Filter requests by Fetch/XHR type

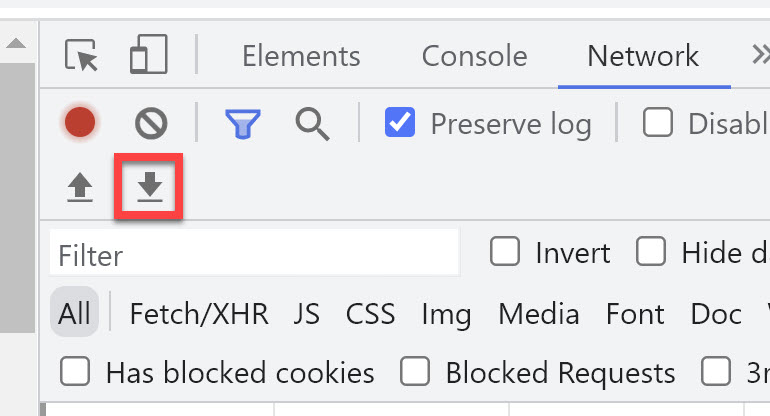[199, 314]
